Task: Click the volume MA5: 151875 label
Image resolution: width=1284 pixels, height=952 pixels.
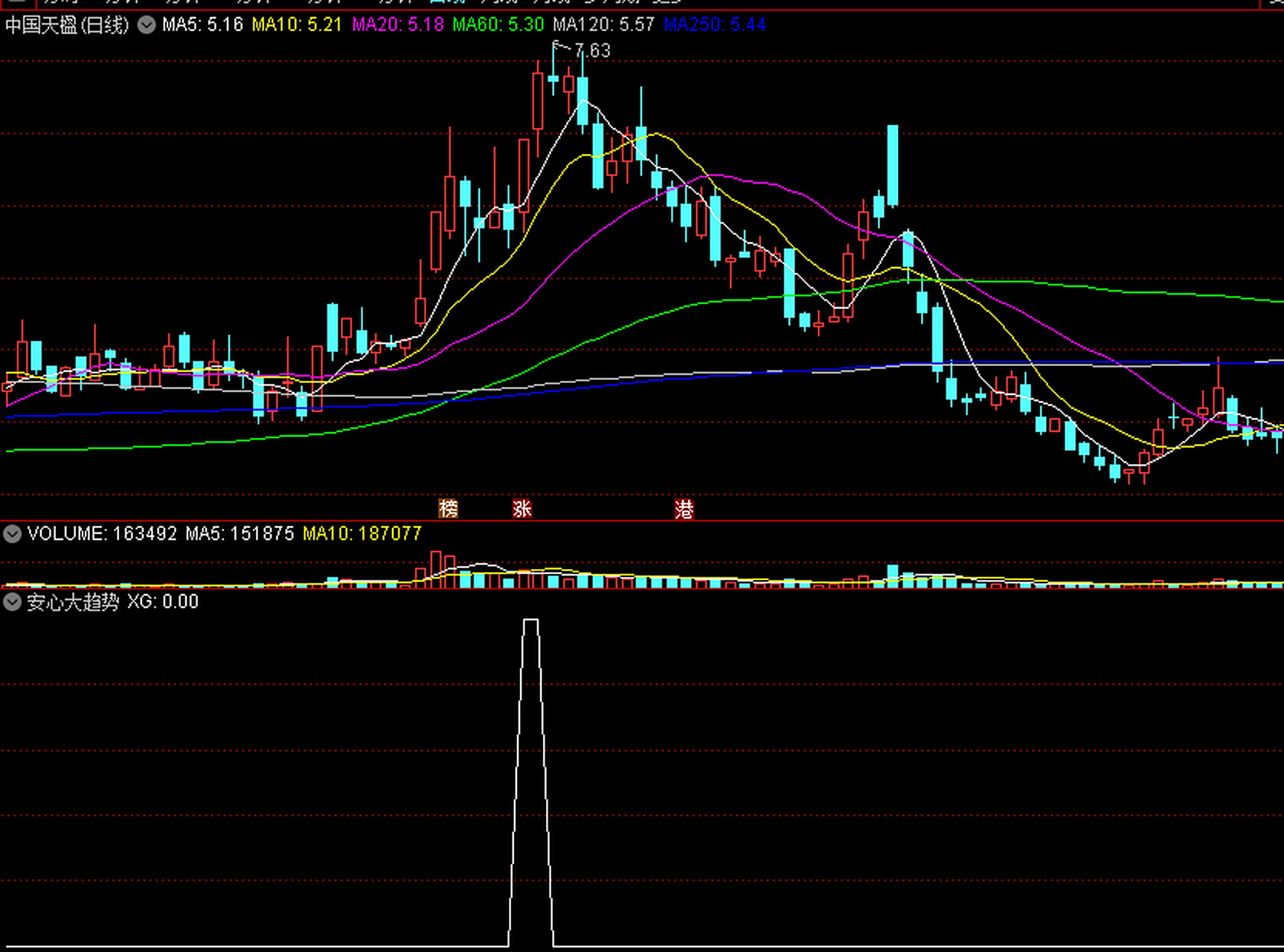Action: coord(240,533)
